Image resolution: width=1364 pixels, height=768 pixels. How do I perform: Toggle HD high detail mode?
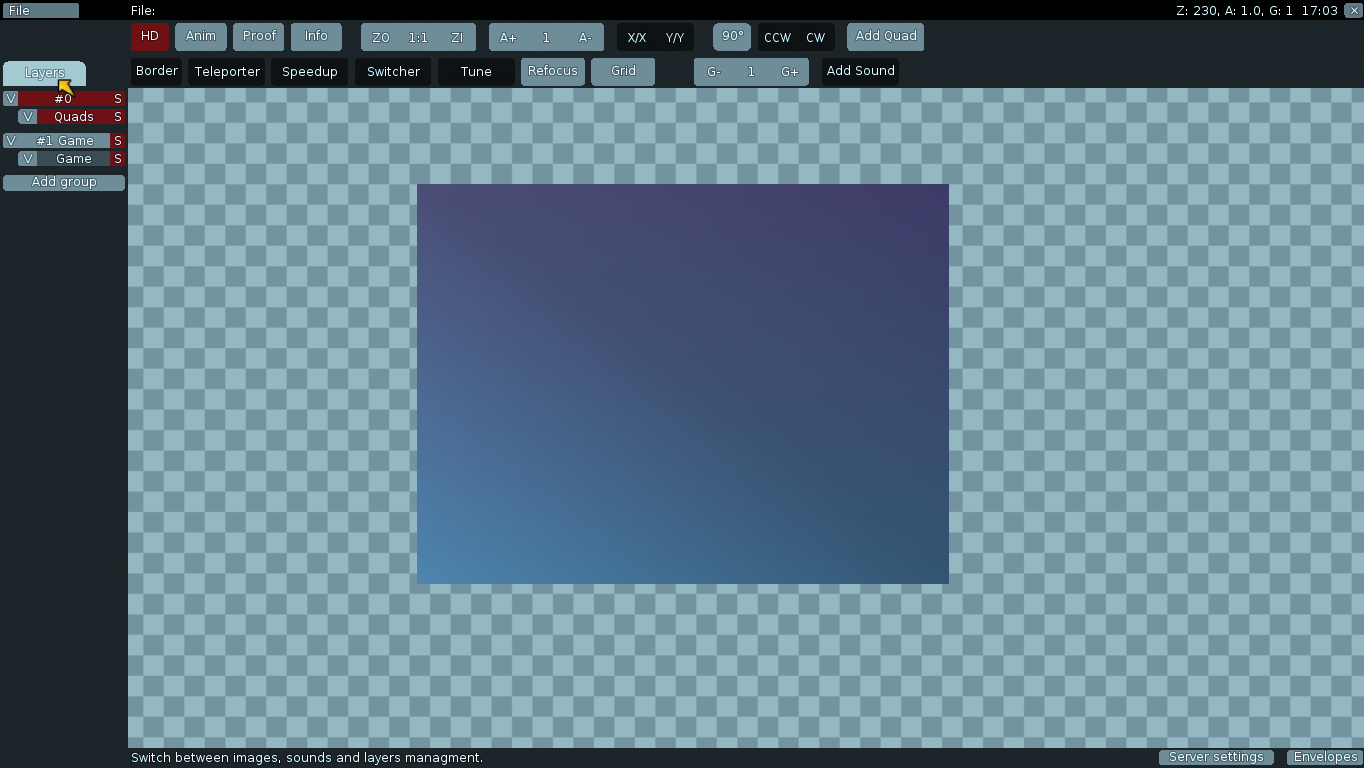tap(150, 37)
